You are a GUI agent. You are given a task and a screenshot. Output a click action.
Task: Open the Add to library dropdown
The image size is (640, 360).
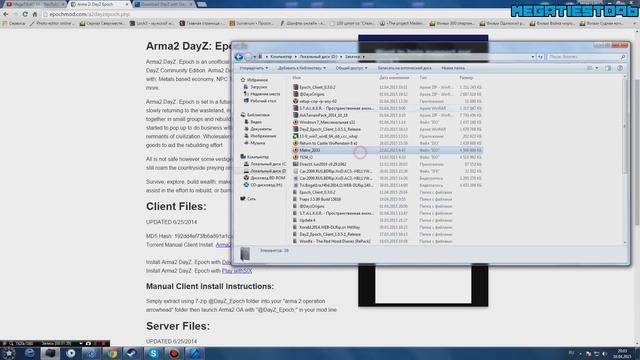click(x=302, y=68)
